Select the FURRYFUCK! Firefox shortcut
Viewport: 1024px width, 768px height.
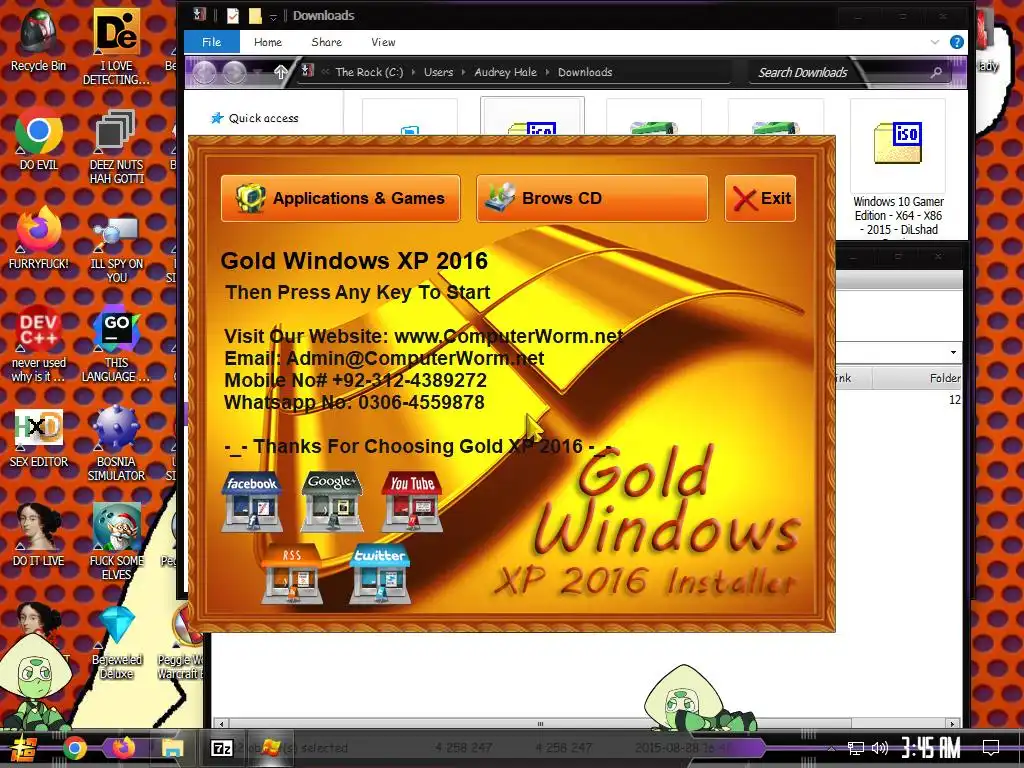(x=39, y=238)
